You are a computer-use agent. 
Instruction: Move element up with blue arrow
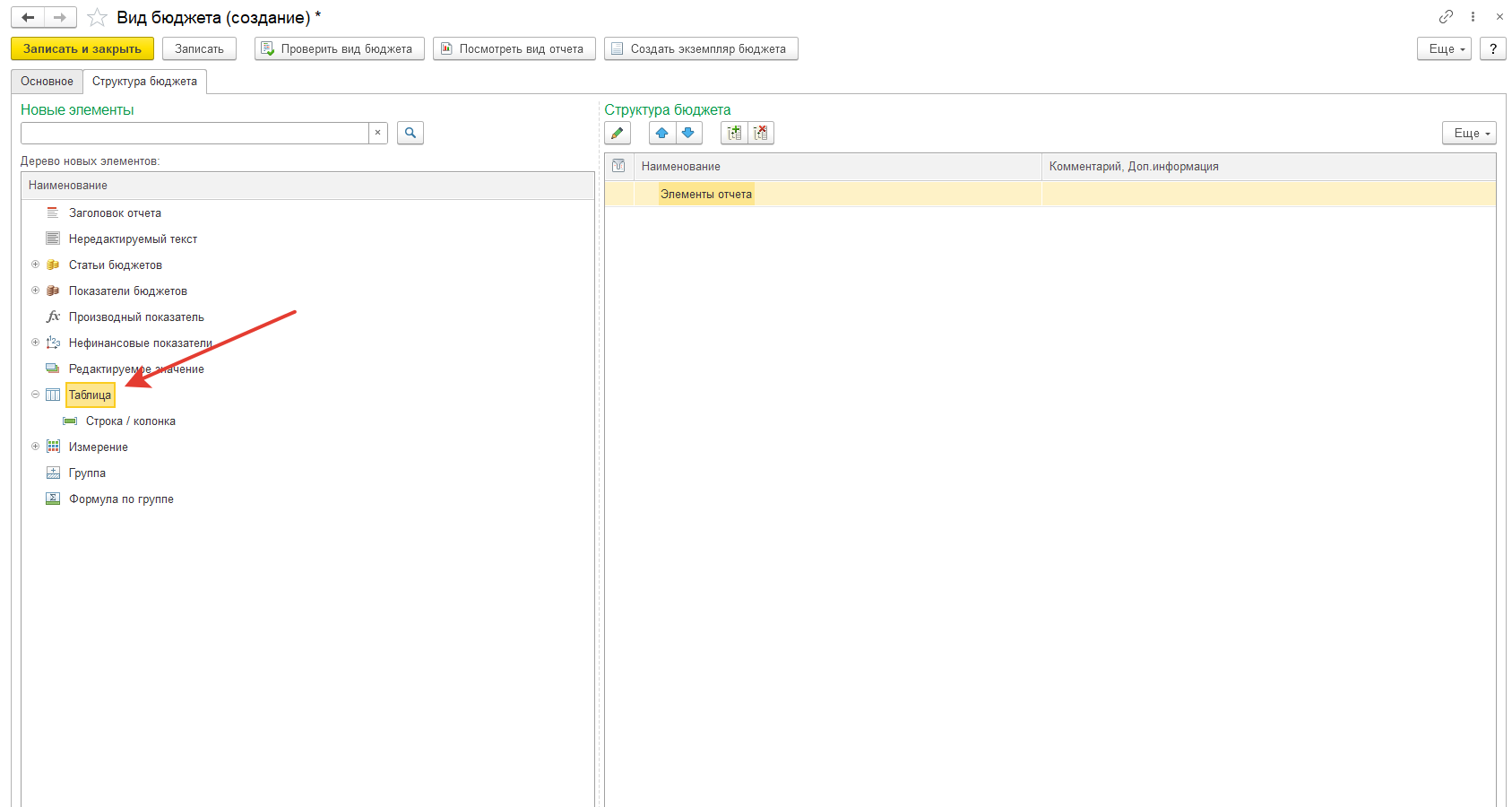pos(662,133)
